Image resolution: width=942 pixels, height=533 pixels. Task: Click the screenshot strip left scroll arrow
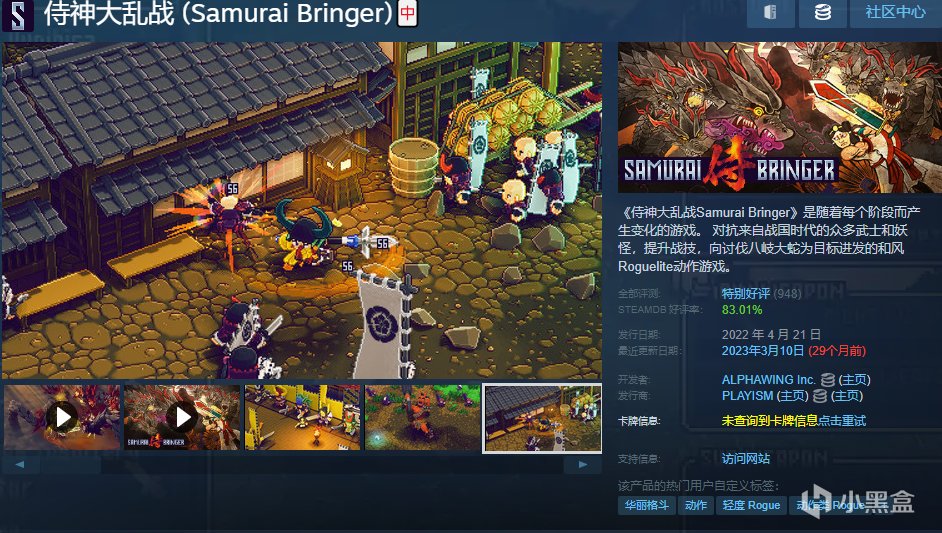coord(20,464)
